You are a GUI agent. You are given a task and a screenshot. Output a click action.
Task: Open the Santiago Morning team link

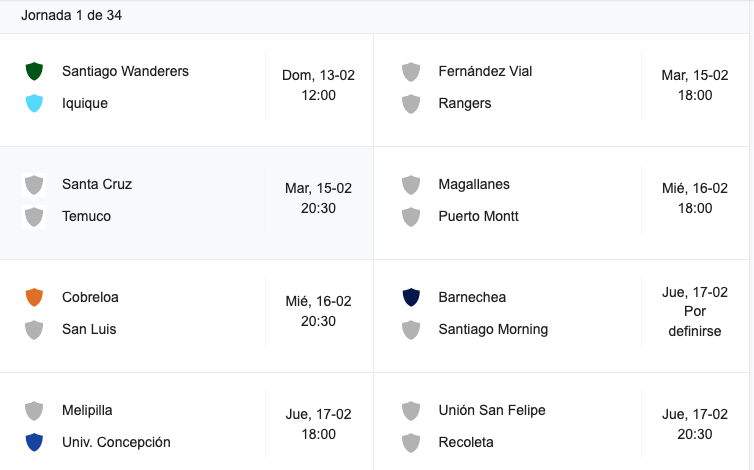pyautogui.click(x=493, y=329)
